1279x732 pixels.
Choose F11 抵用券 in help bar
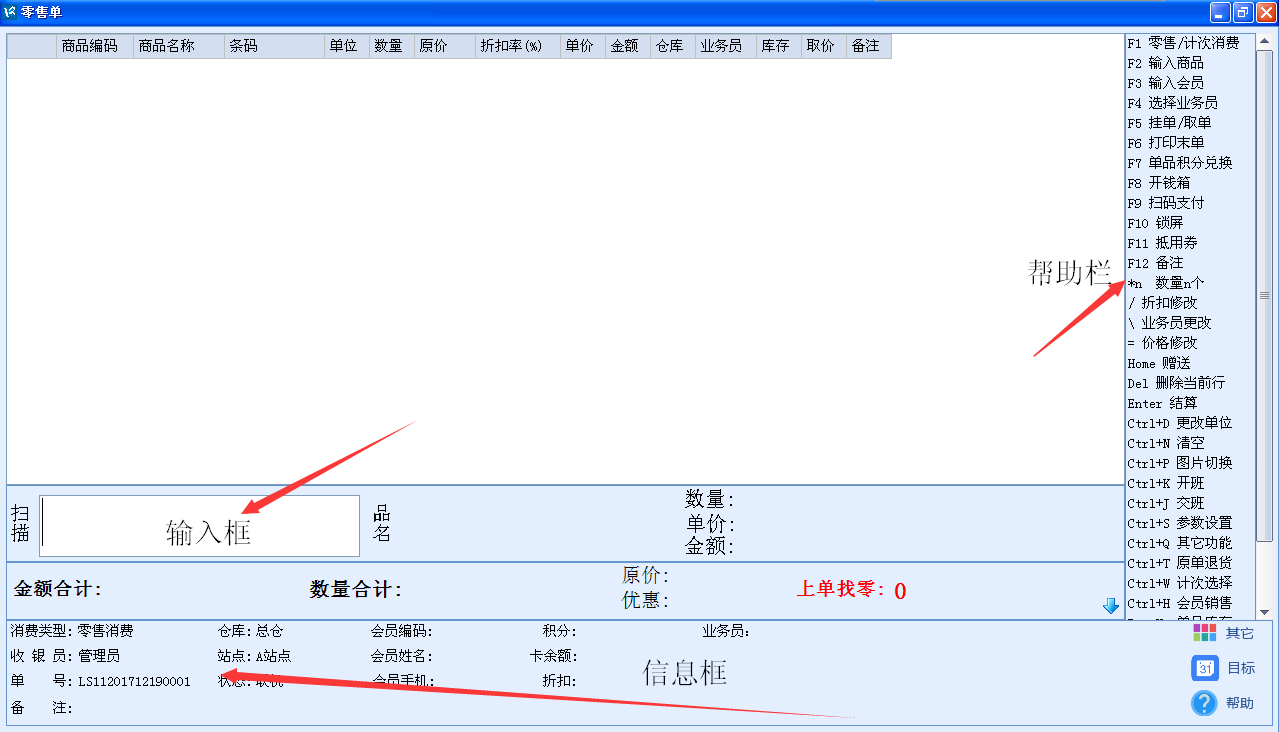(x=1162, y=243)
